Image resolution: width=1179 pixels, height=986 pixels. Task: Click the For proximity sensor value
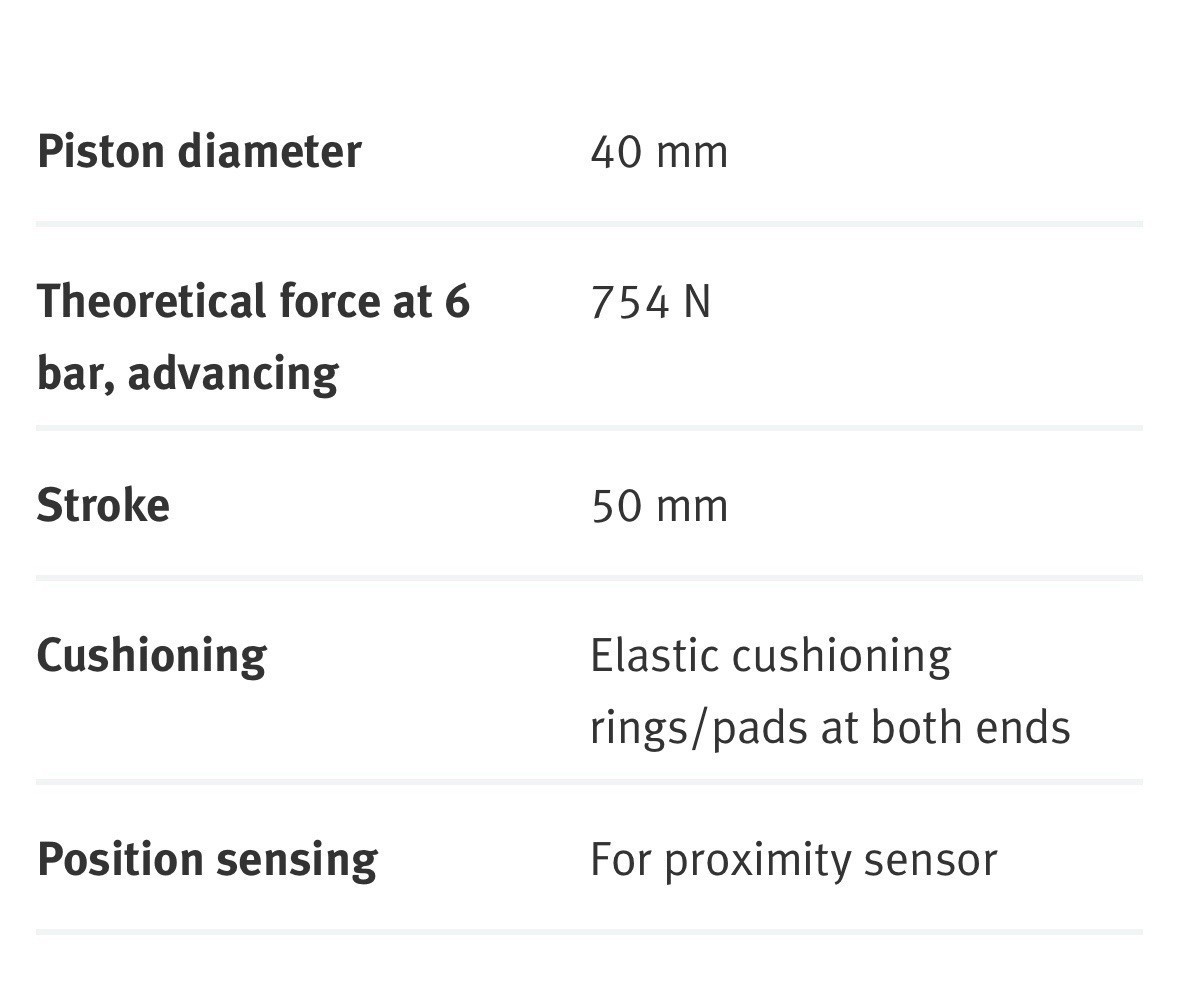click(794, 860)
